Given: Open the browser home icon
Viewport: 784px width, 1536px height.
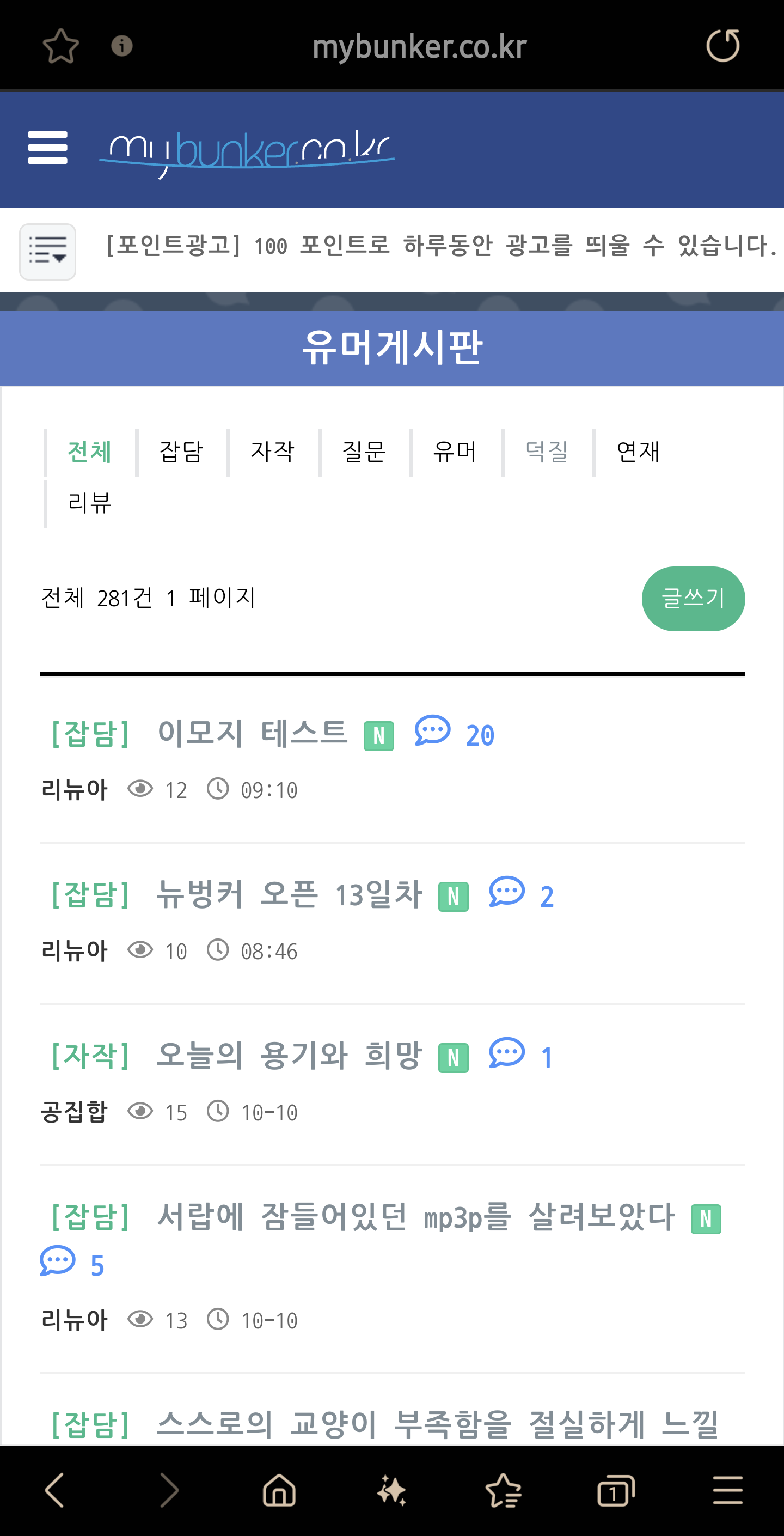Looking at the screenshot, I should click(279, 1490).
